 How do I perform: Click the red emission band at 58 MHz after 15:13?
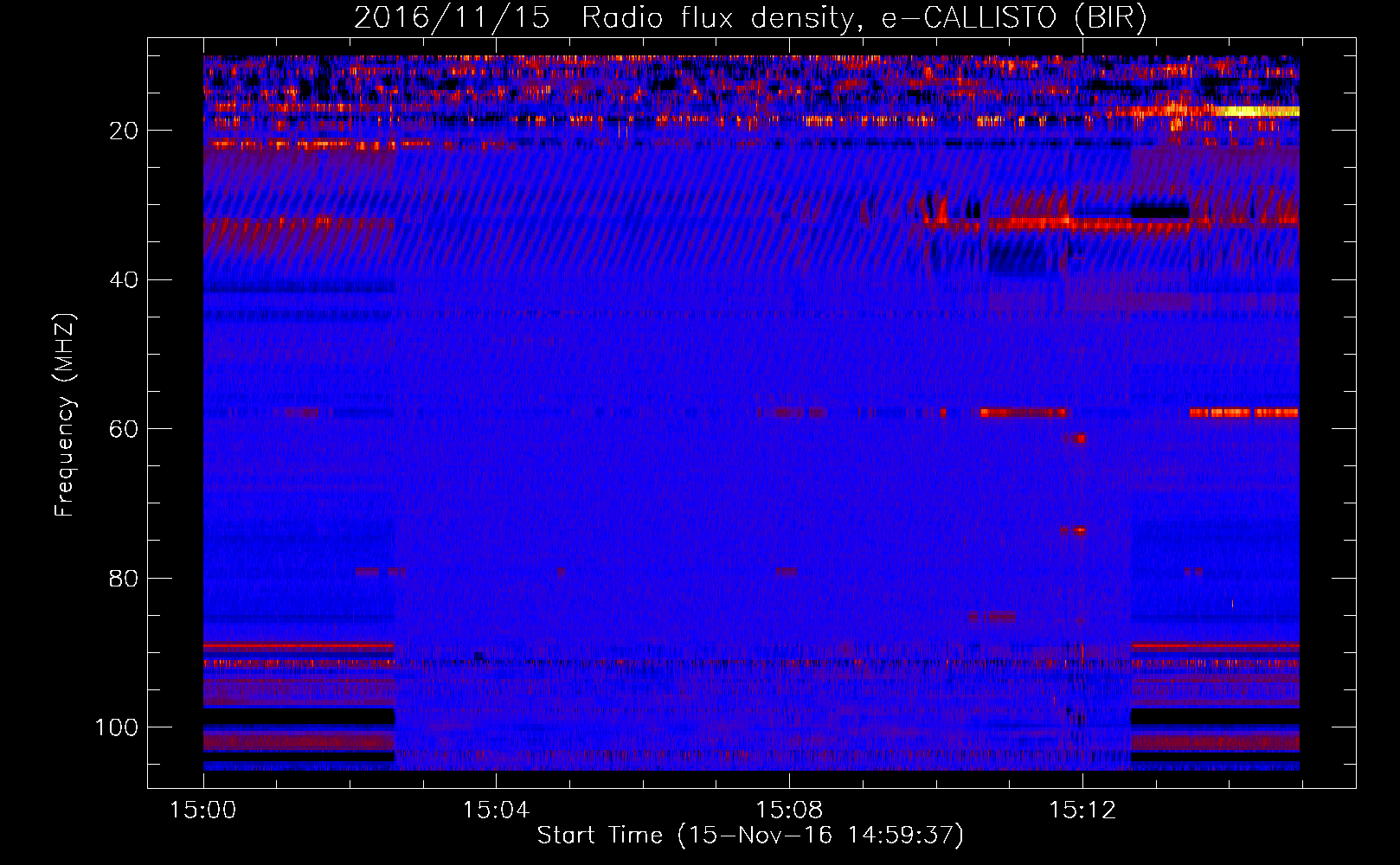(x=1244, y=413)
